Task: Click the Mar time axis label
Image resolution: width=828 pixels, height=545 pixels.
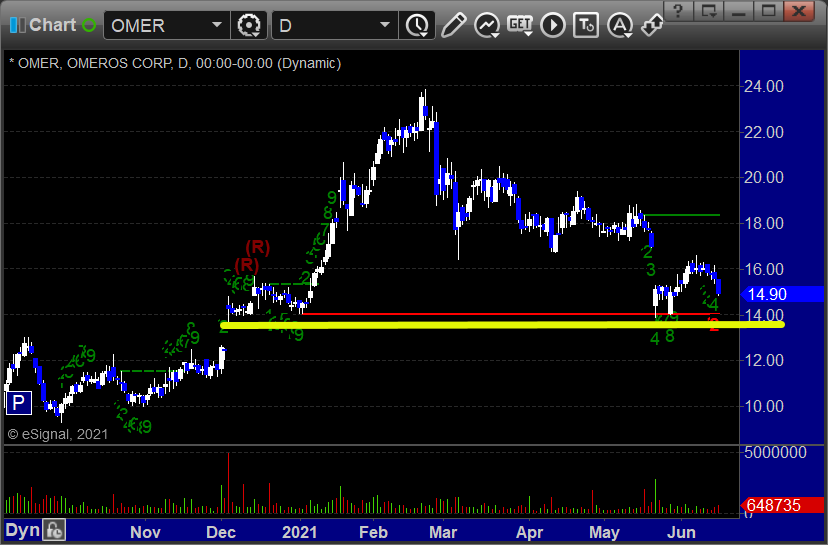Action: (443, 532)
